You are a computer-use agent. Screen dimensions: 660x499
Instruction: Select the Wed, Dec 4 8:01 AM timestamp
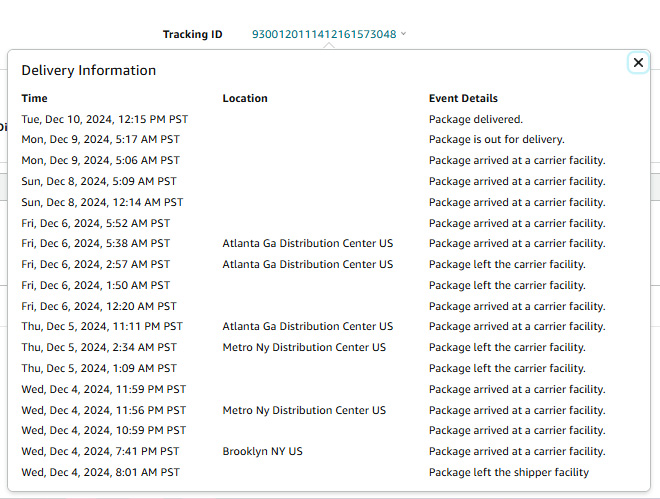click(x=101, y=472)
